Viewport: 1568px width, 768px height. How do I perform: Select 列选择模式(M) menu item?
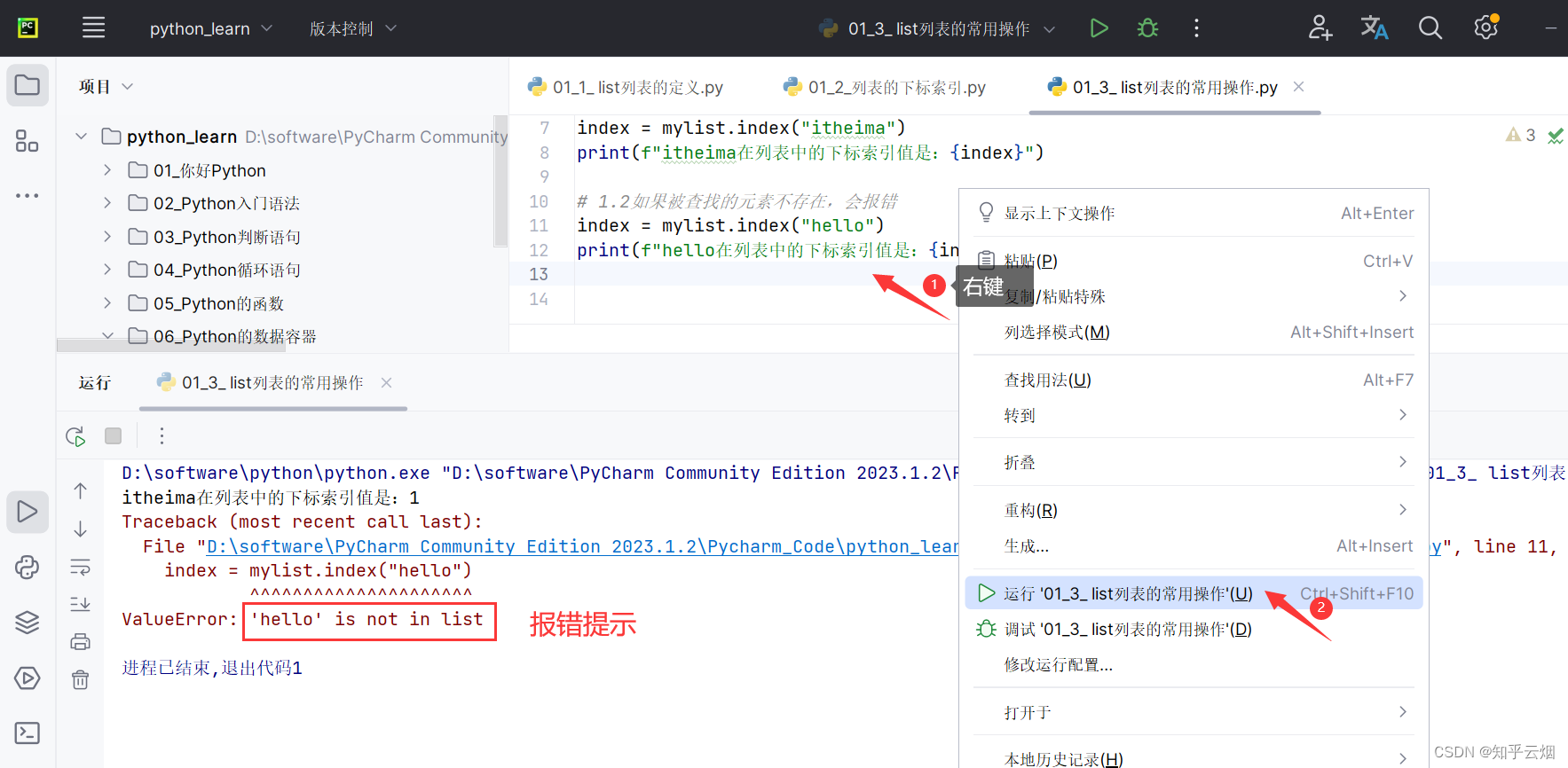pos(1194,332)
